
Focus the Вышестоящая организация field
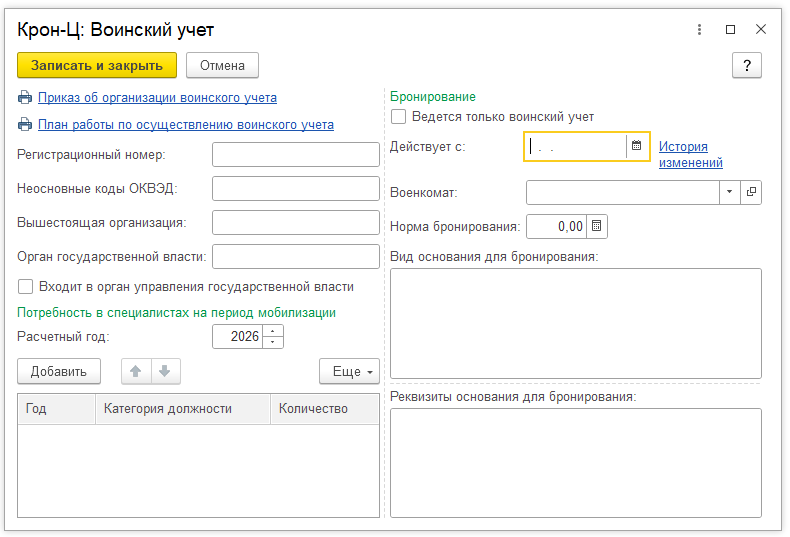(x=296, y=223)
